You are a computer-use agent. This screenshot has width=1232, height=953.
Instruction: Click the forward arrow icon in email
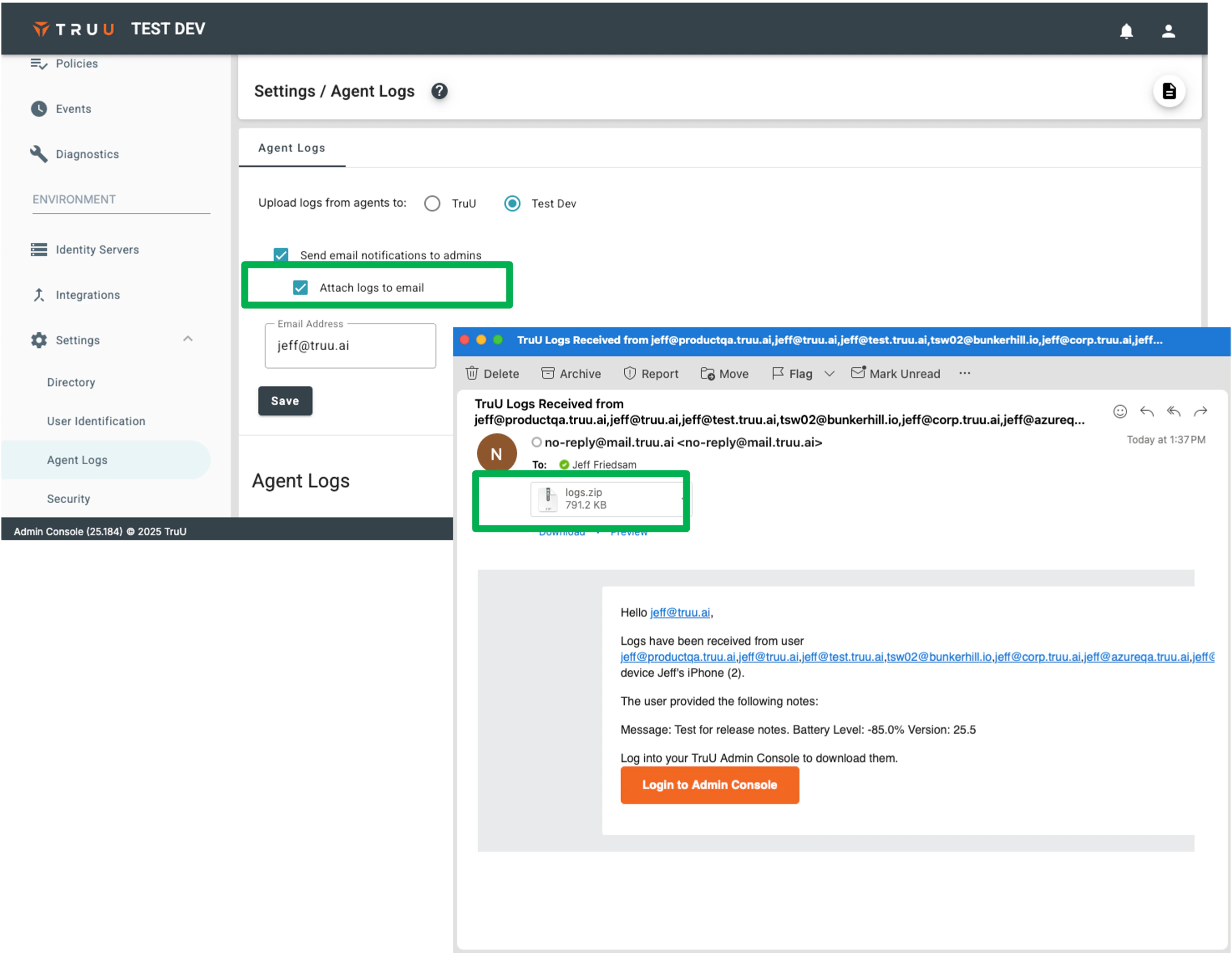[1201, 411]
